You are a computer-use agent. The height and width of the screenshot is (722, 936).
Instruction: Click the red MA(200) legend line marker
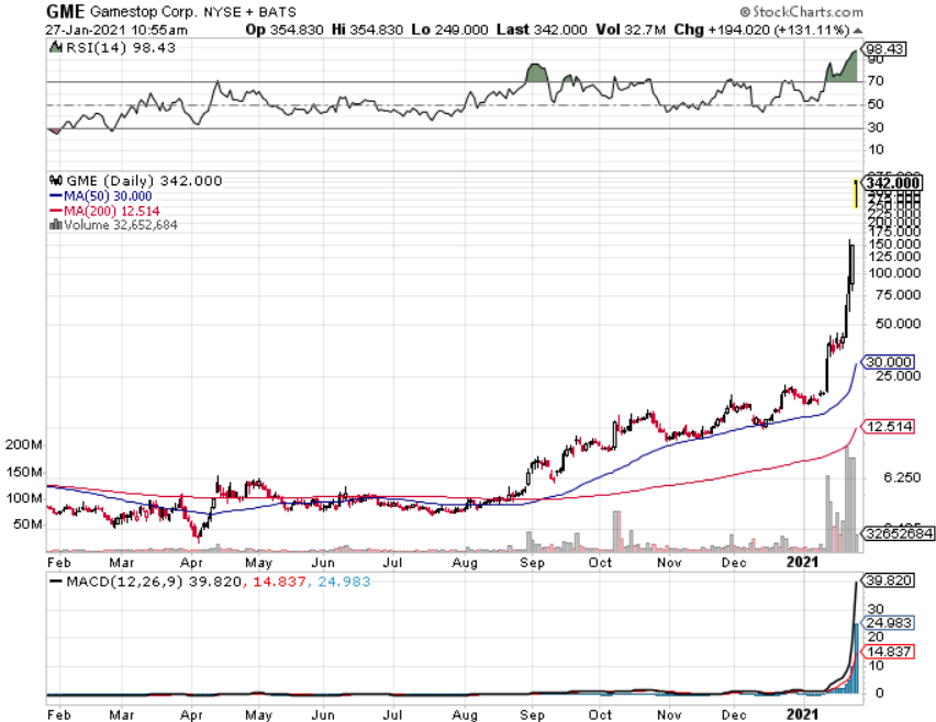coord(56,211)
